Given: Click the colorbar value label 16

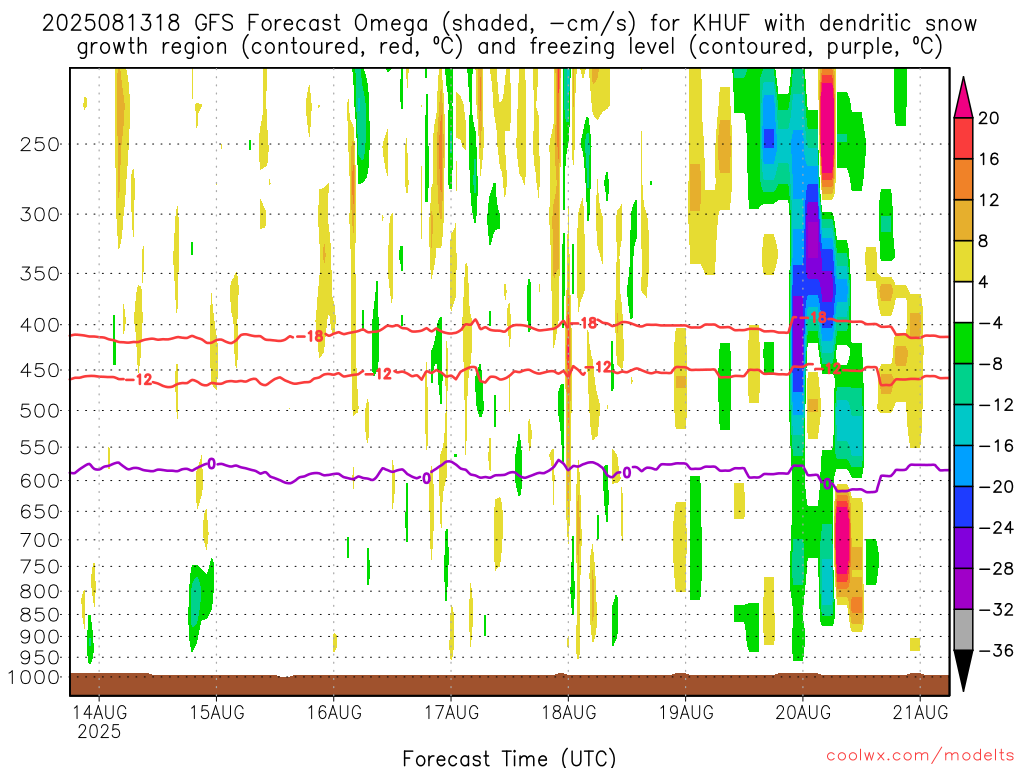Looking at the screenshot, I should [989, 159].
